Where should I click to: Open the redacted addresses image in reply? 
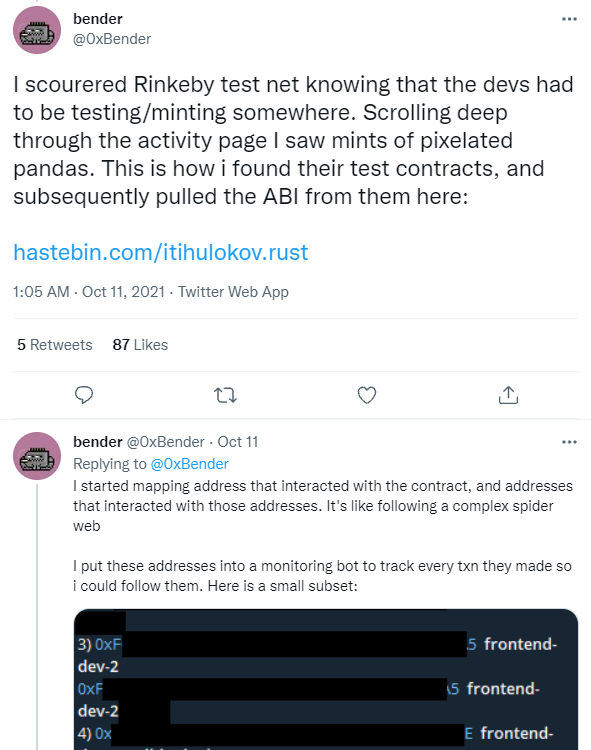click(x=326, y=679)
